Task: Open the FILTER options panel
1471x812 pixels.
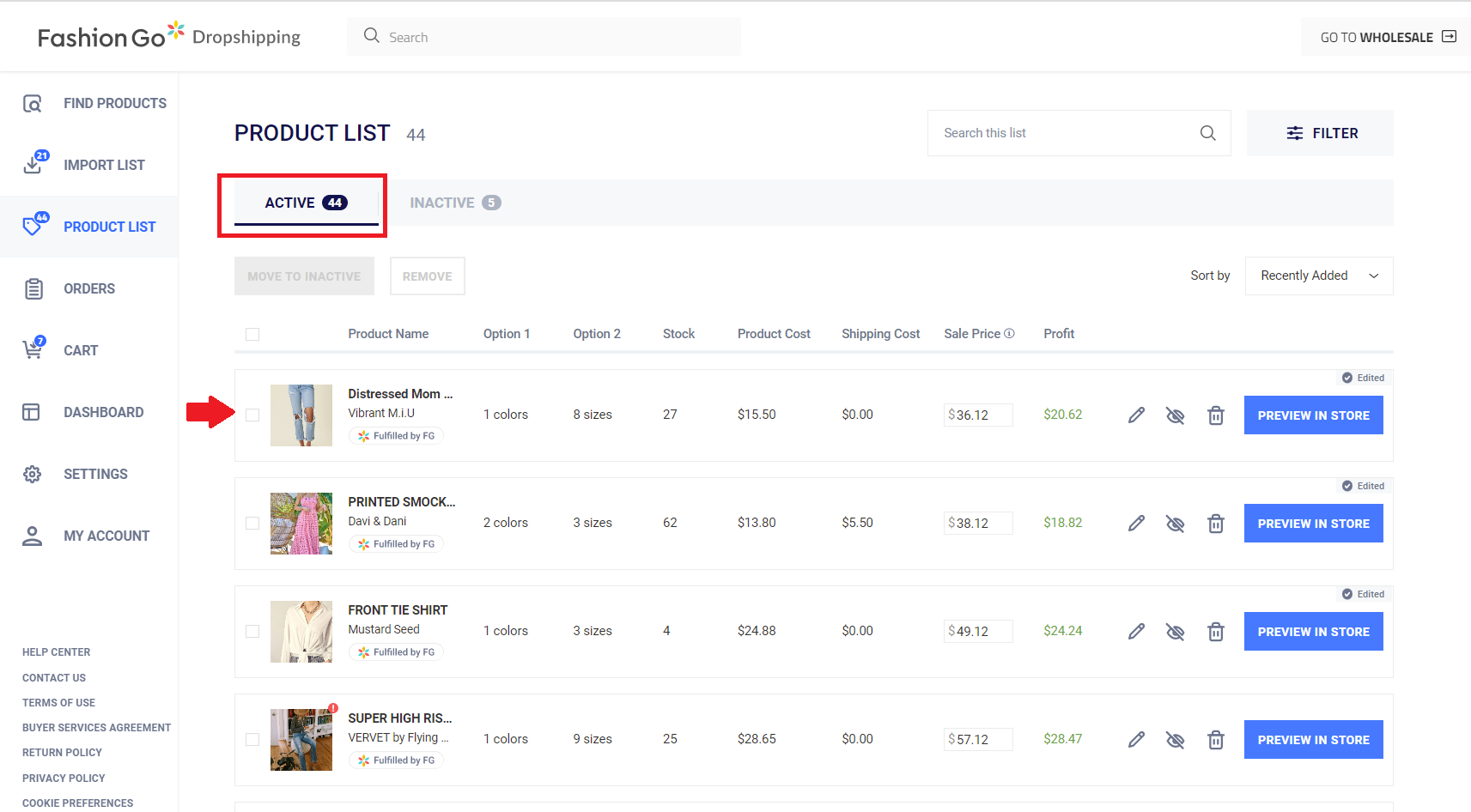Action: (1320, 133)
